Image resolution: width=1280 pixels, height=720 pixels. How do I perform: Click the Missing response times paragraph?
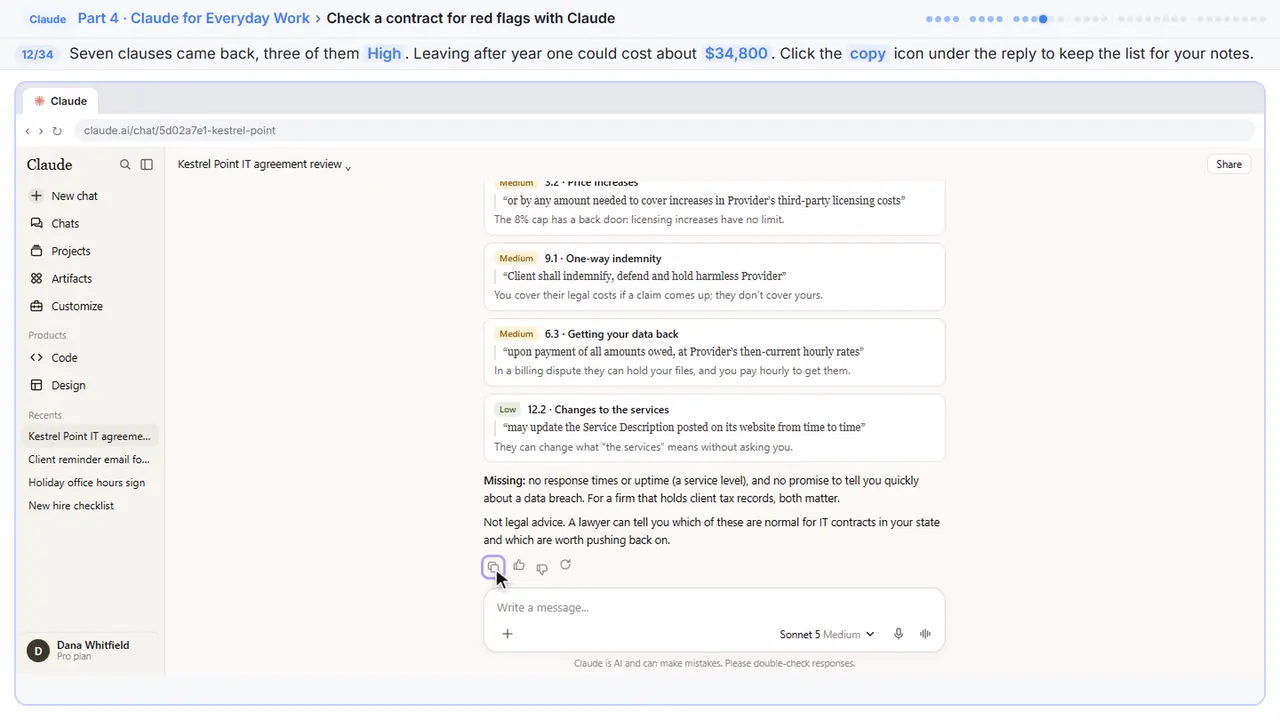701,490
